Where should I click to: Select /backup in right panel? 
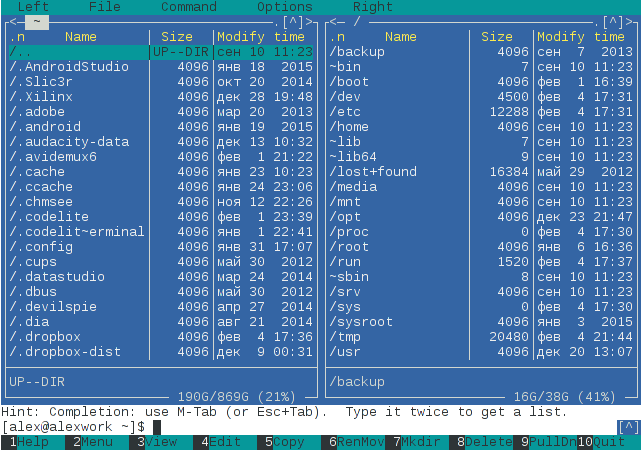click(x=482, y=52)
